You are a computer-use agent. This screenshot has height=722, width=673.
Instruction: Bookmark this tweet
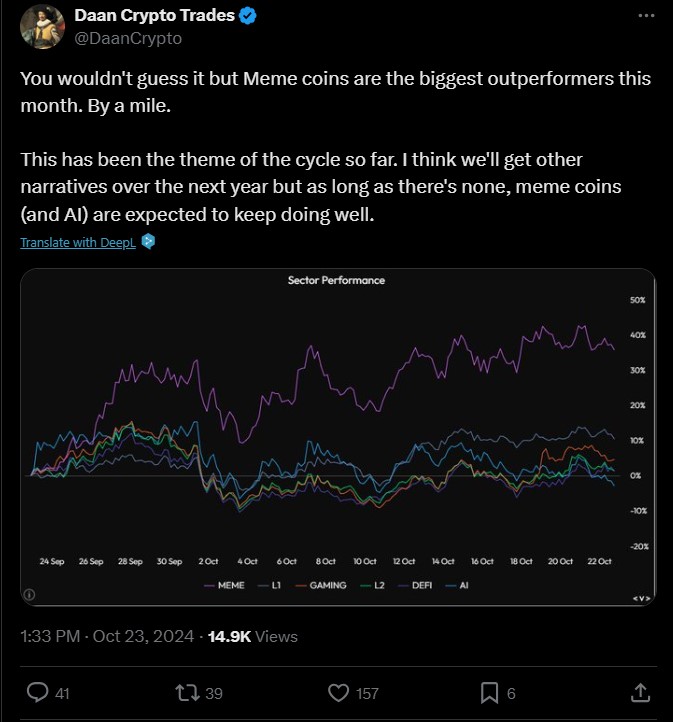point(489,693)
